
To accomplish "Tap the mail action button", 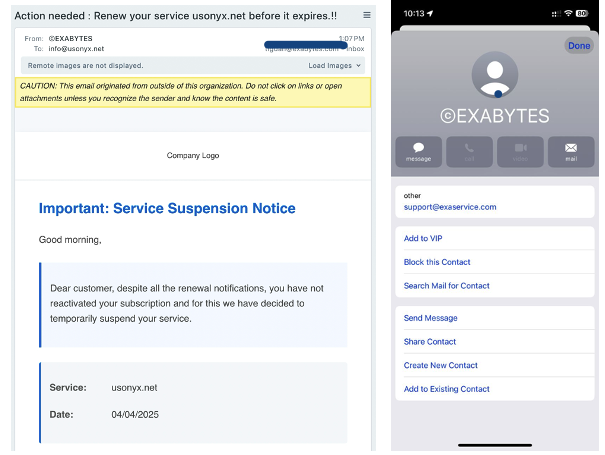I will click(571, 152).
